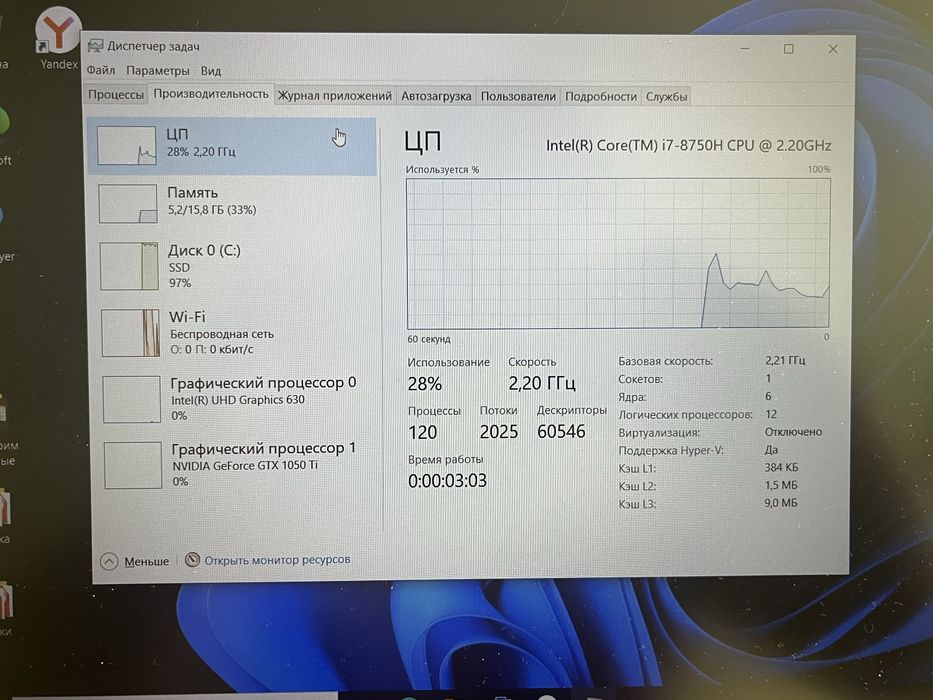Open the Вид menu
The image size is (933, 700).
coord(211,71)
